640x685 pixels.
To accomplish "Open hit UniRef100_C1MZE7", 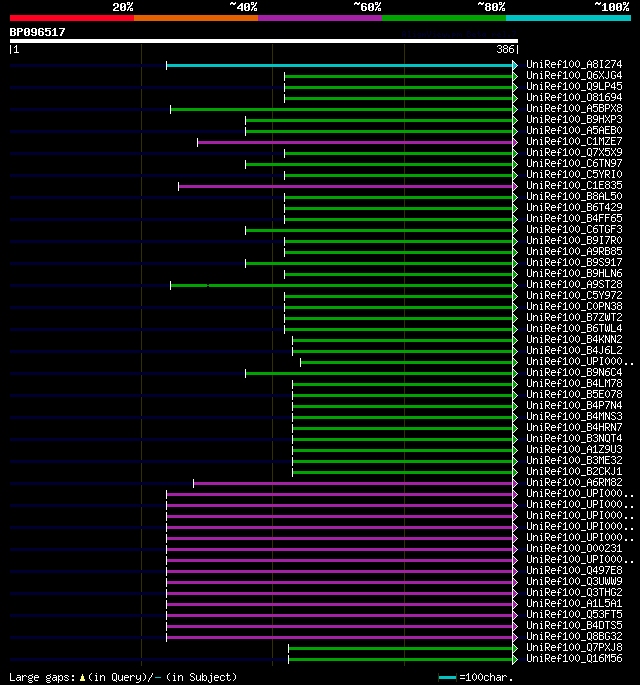I will point(574,142).
